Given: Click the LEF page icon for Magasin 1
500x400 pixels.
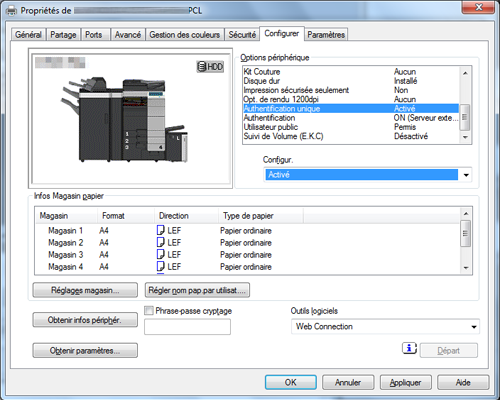Looking at the screenshot, I should tap(161, 230).
